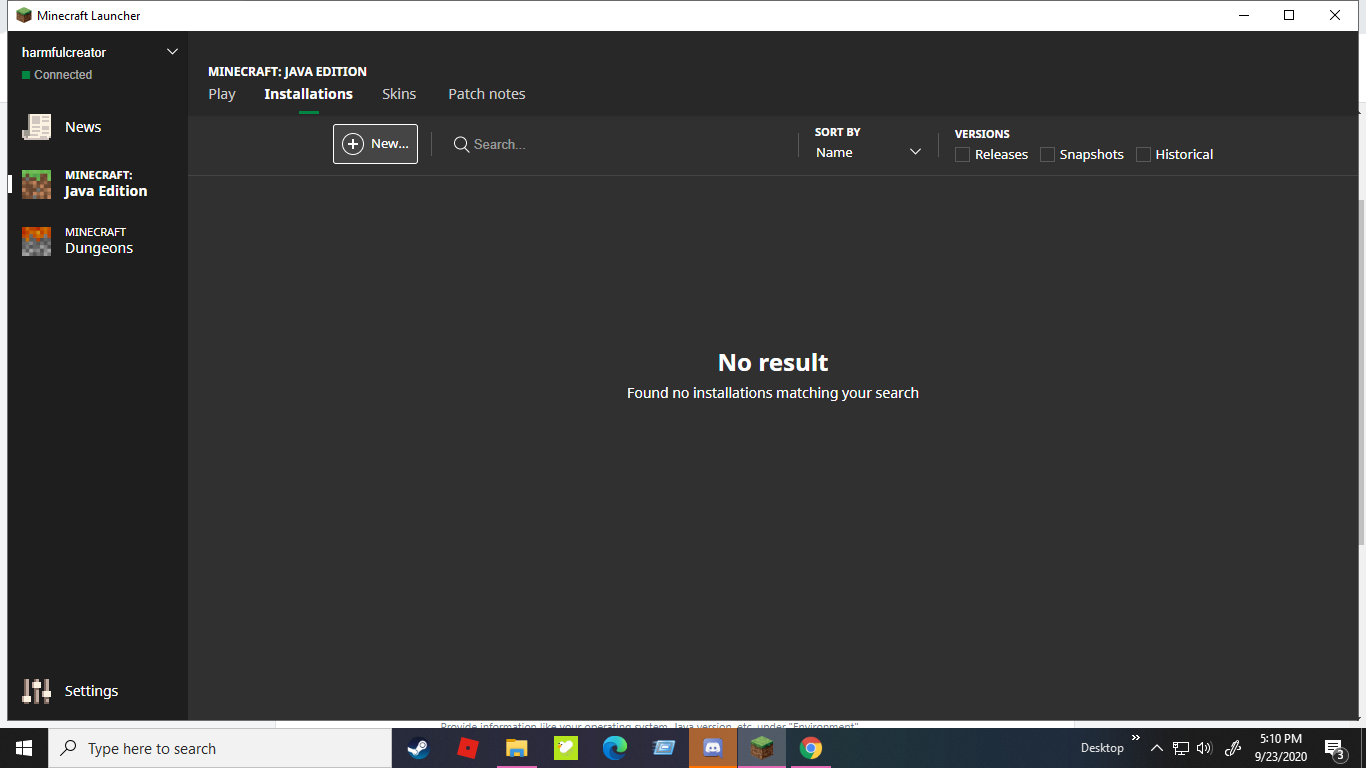Screen dimensions: 1366x768
Task: Enable the Releases versions checkbox
Action: [962, 155]
